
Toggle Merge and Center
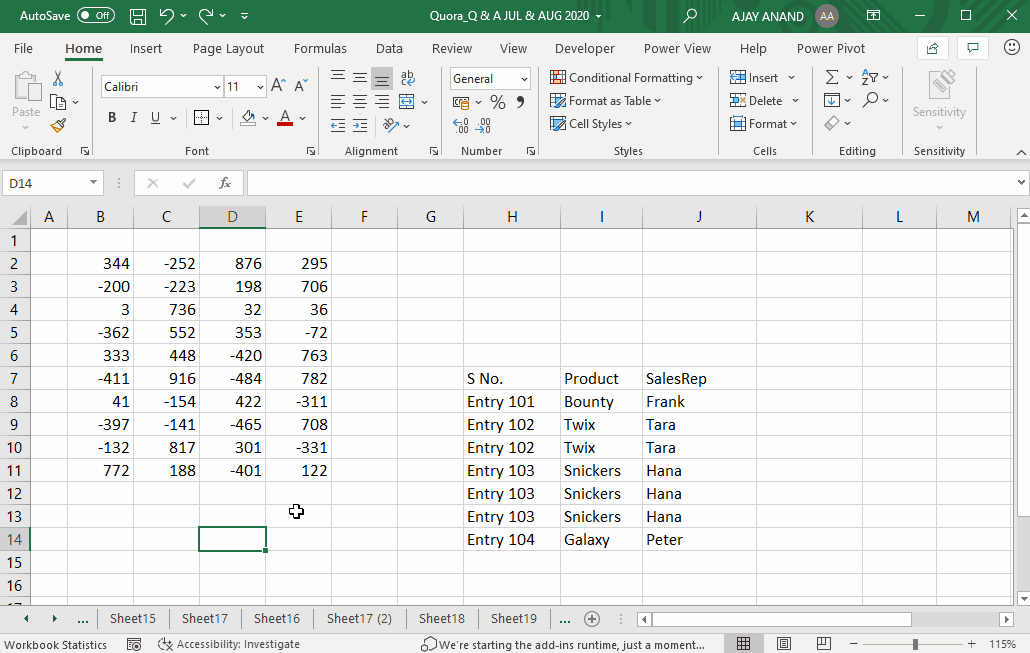407,100
